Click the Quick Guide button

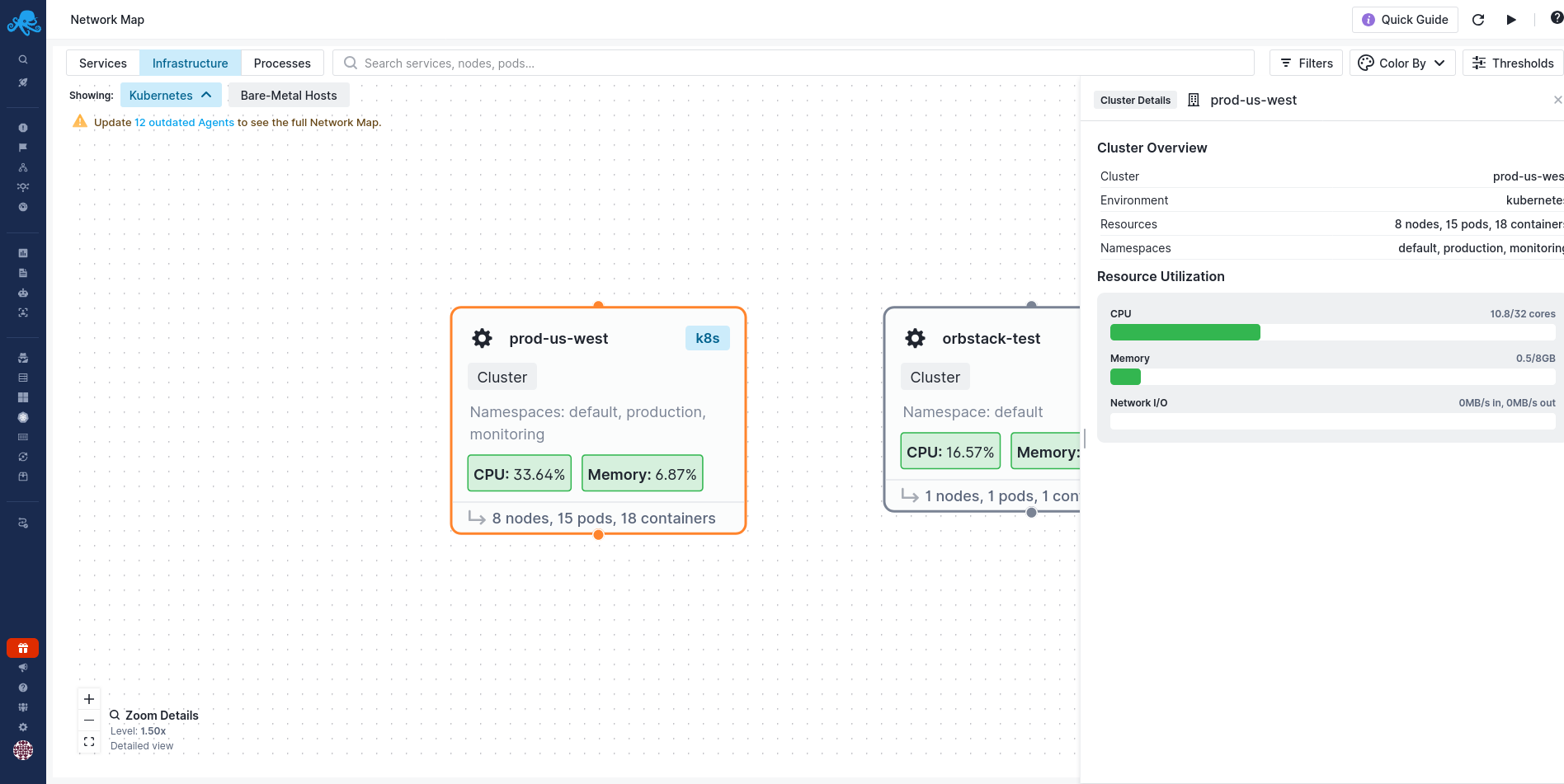[x=1405, y=20]
